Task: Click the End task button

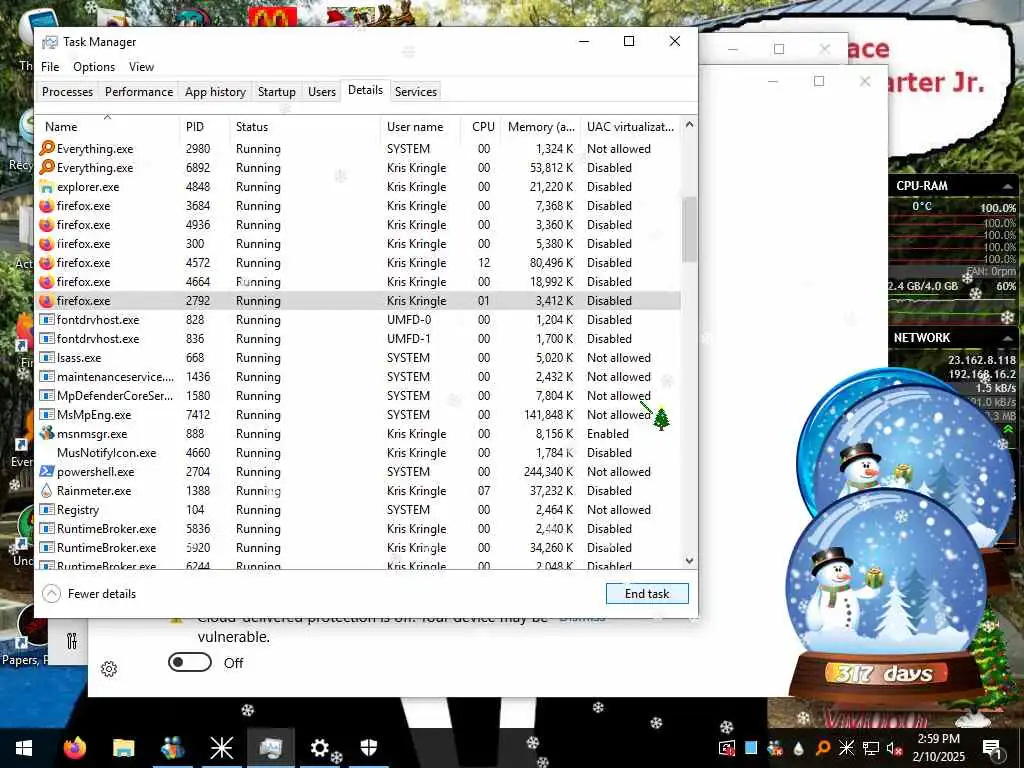Action: [x=647, y=594]
